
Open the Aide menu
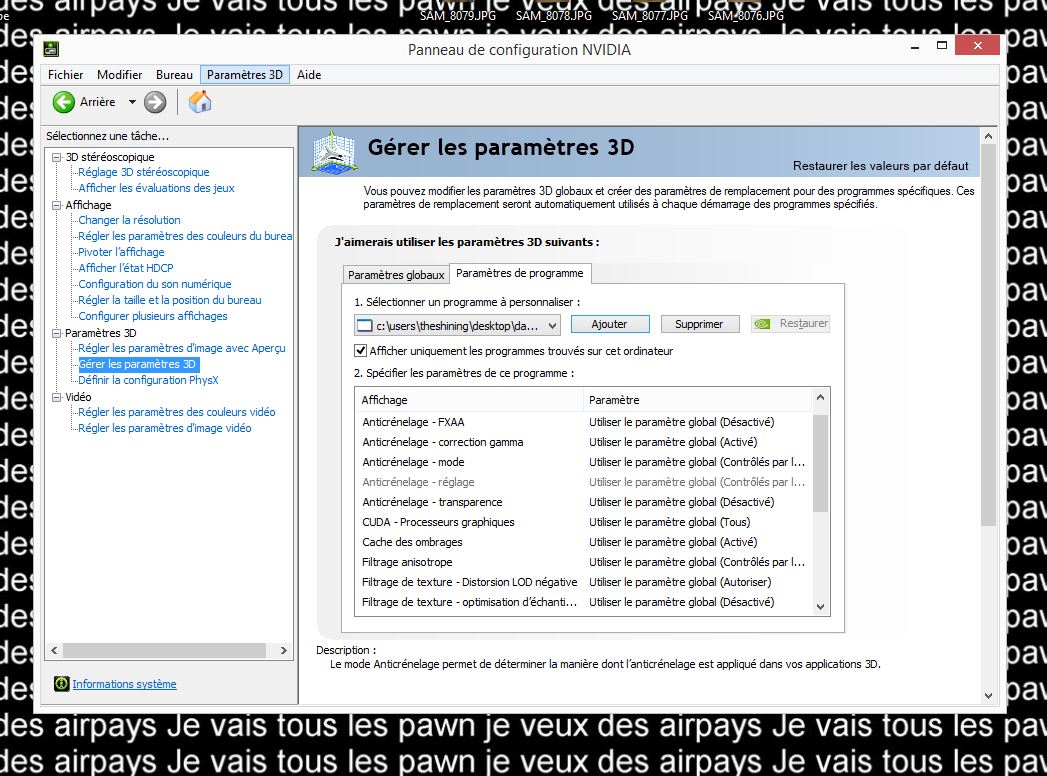click(309, 75)
